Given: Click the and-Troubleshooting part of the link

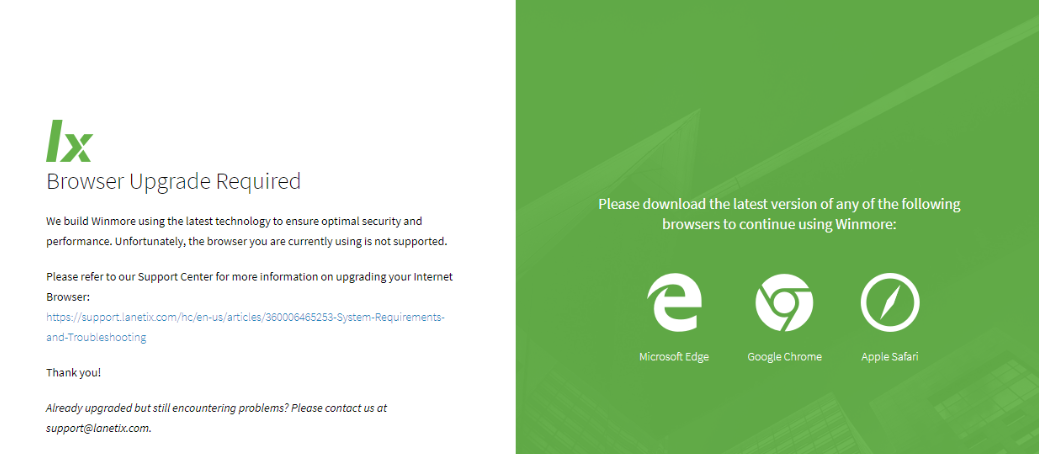Looking at the screenshot, I should tap(96, 337).
